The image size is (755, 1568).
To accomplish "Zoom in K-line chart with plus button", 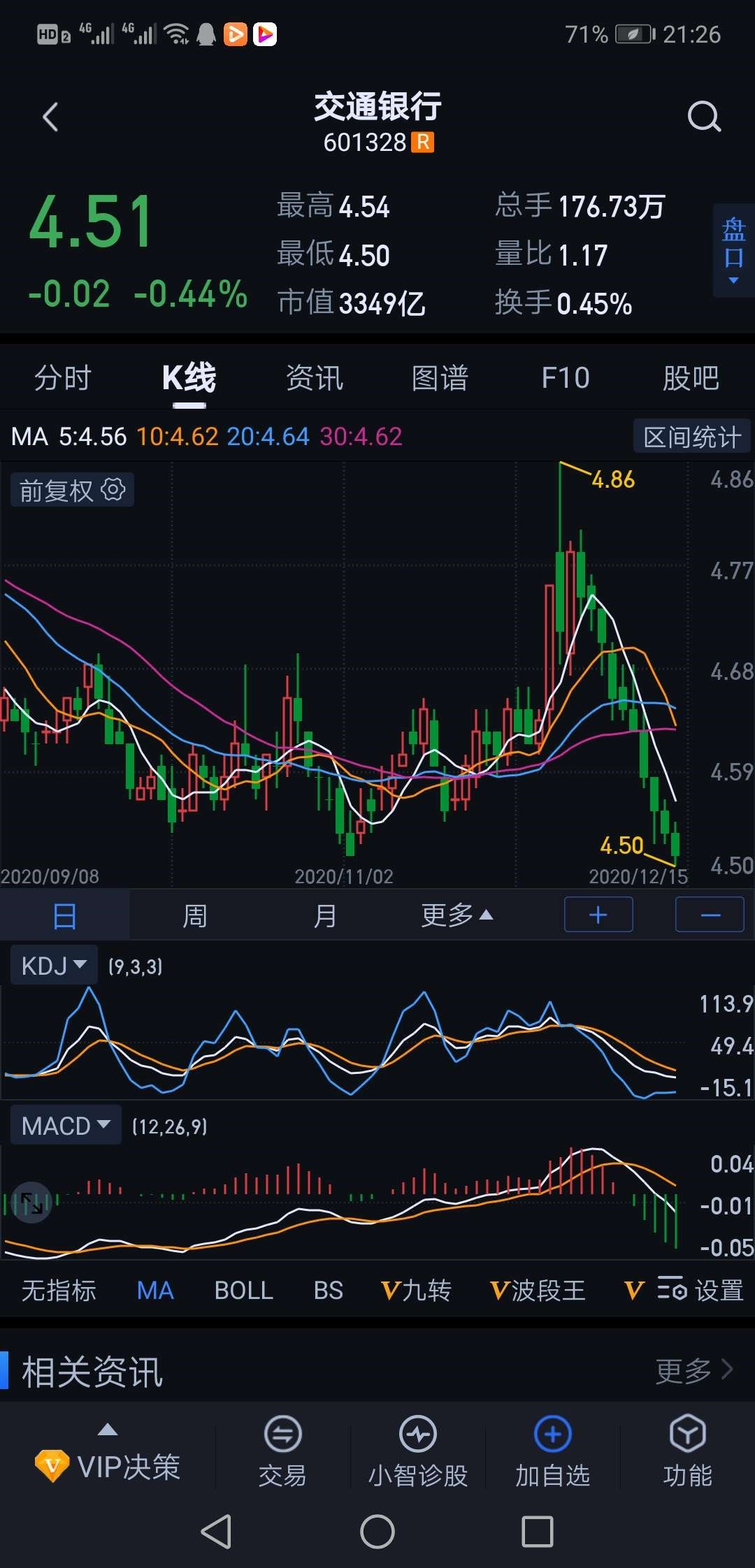I will [598, 915].
